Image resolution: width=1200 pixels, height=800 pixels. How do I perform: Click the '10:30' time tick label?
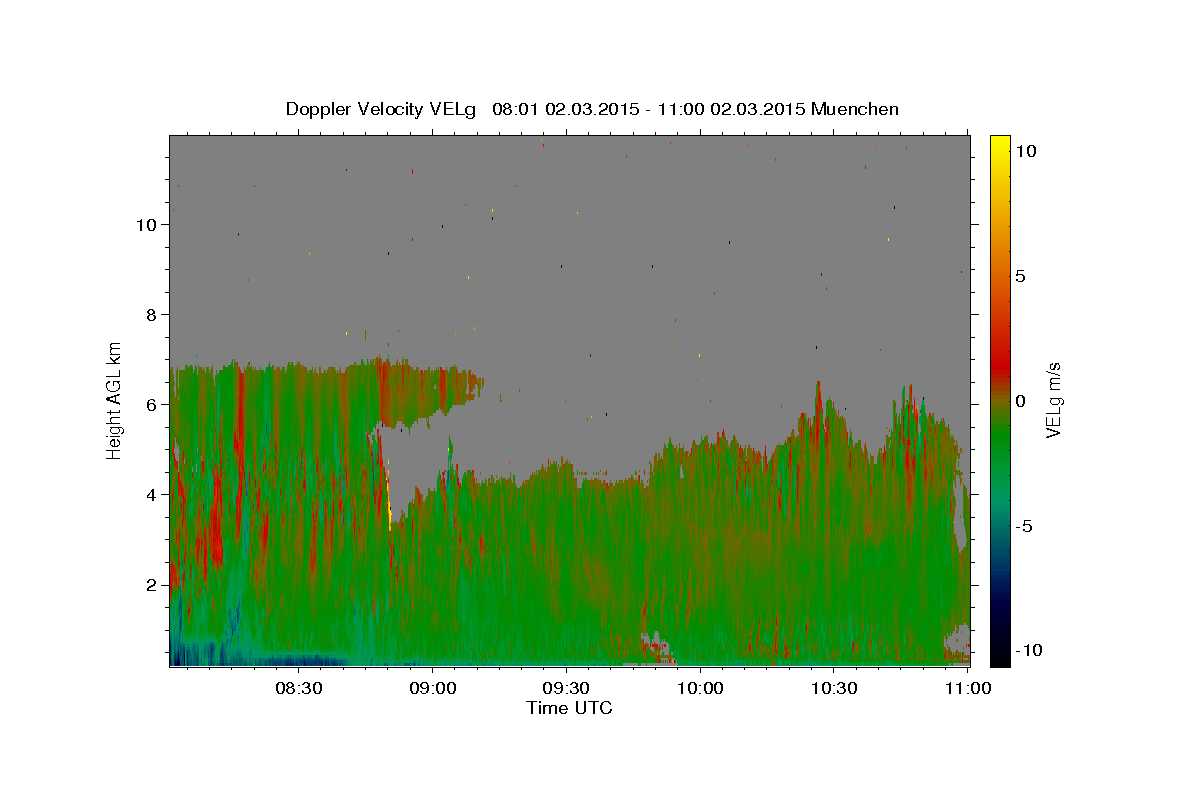(x=834, y=688)
